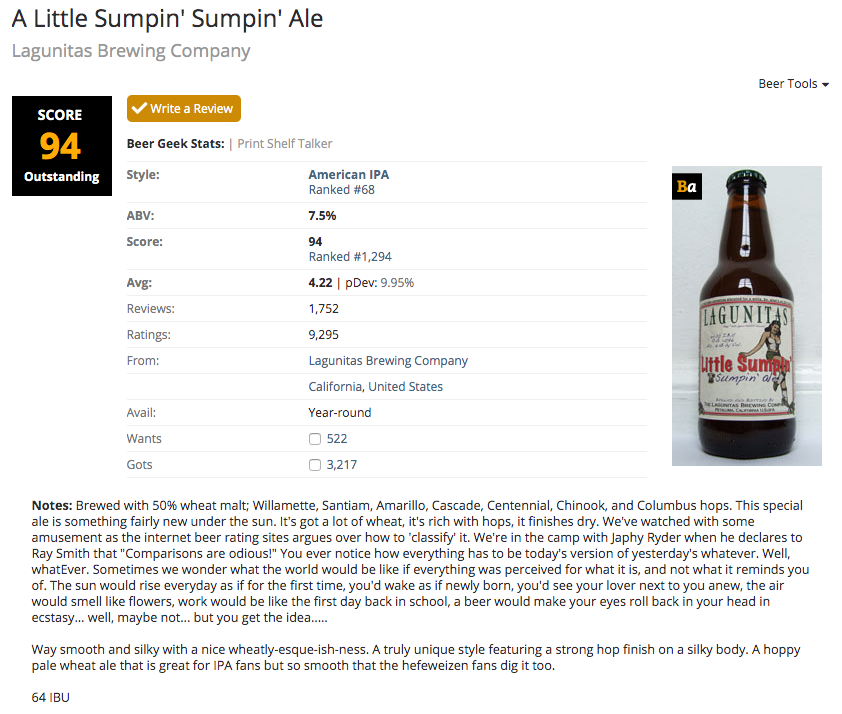Click the Ranked #1,294 score ranking
This screenshot has width=842, height=714.
[350, 257]
